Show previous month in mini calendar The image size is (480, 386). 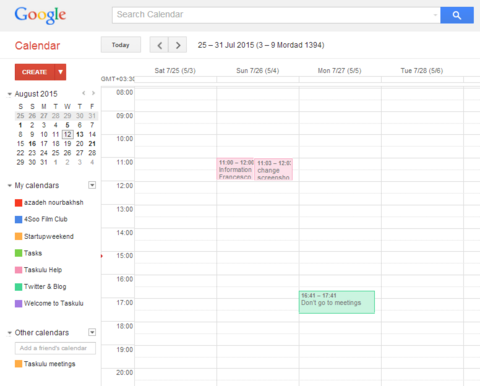[84, 93]
